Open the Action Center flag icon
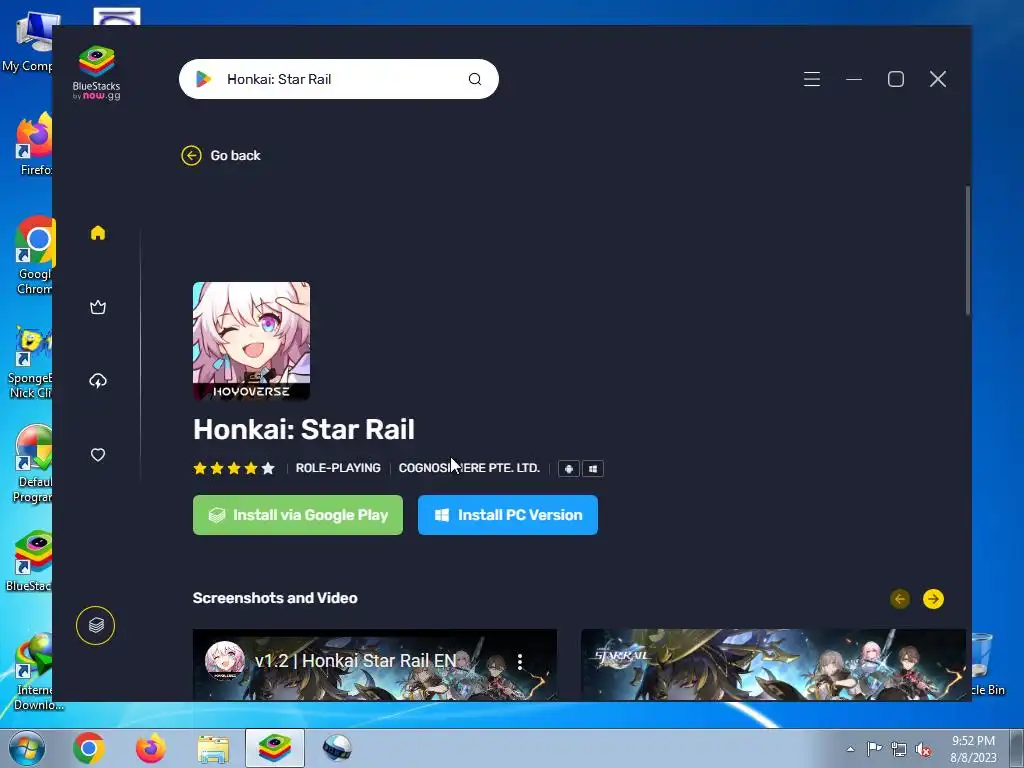The height and width of the screenshot is (768, 1024). (874, 749)
